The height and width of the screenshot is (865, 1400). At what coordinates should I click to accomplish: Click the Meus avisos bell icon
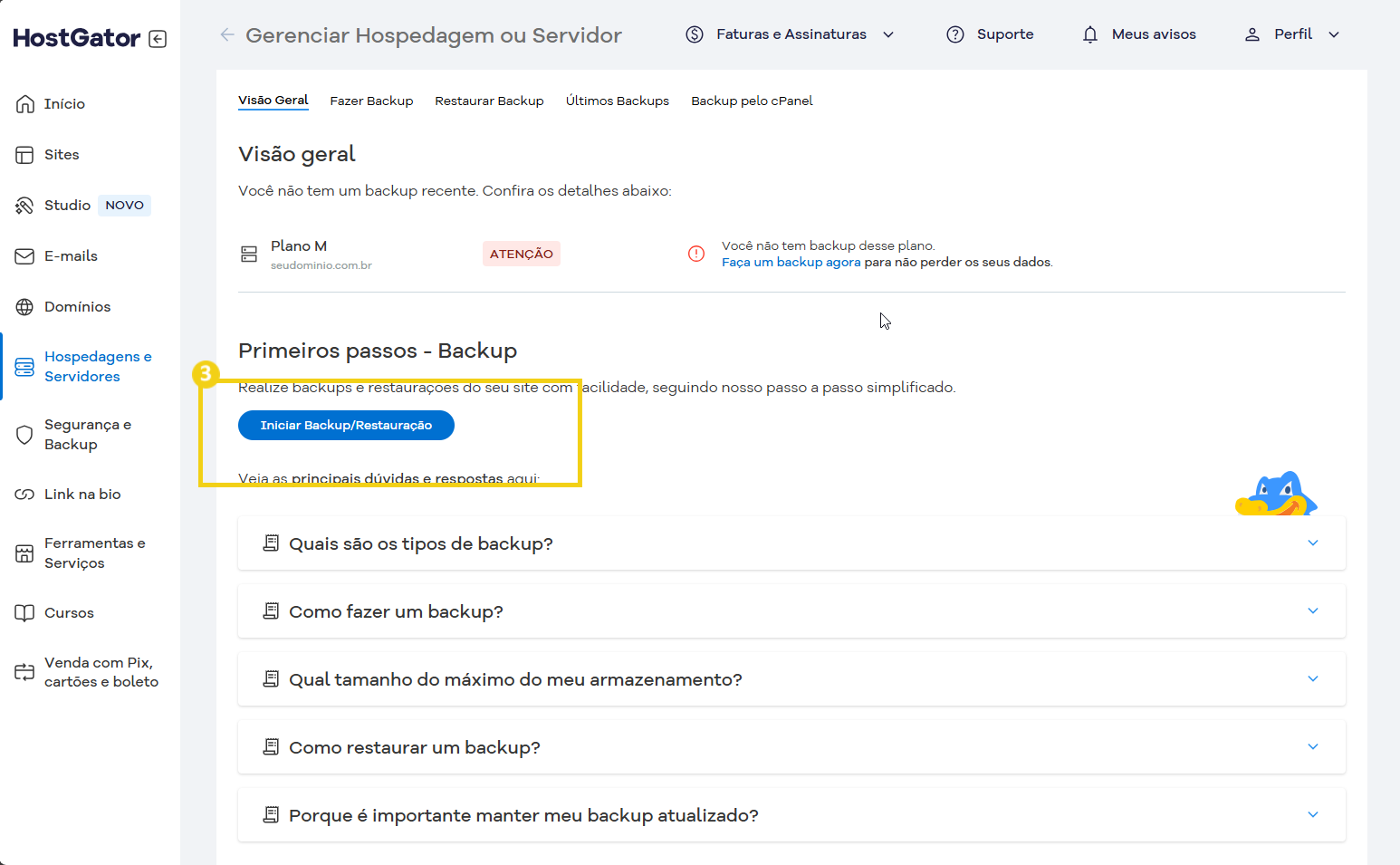[1090, 34]
